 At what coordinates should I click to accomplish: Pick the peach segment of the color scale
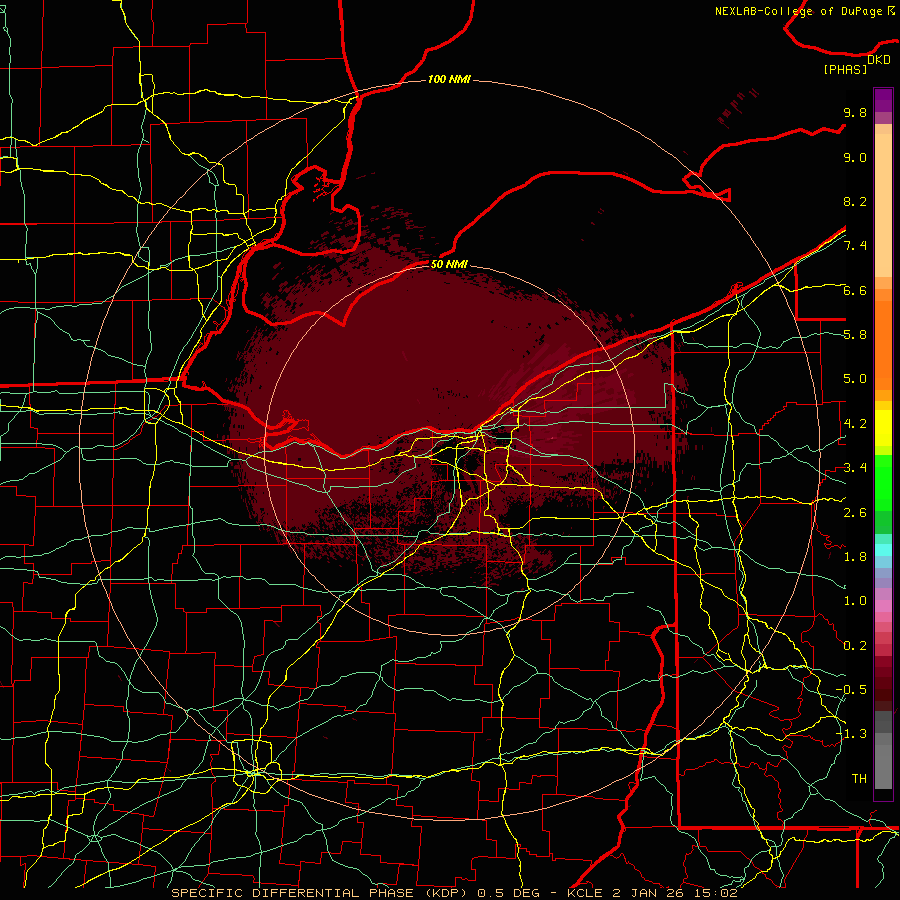(x=883, y=207)
